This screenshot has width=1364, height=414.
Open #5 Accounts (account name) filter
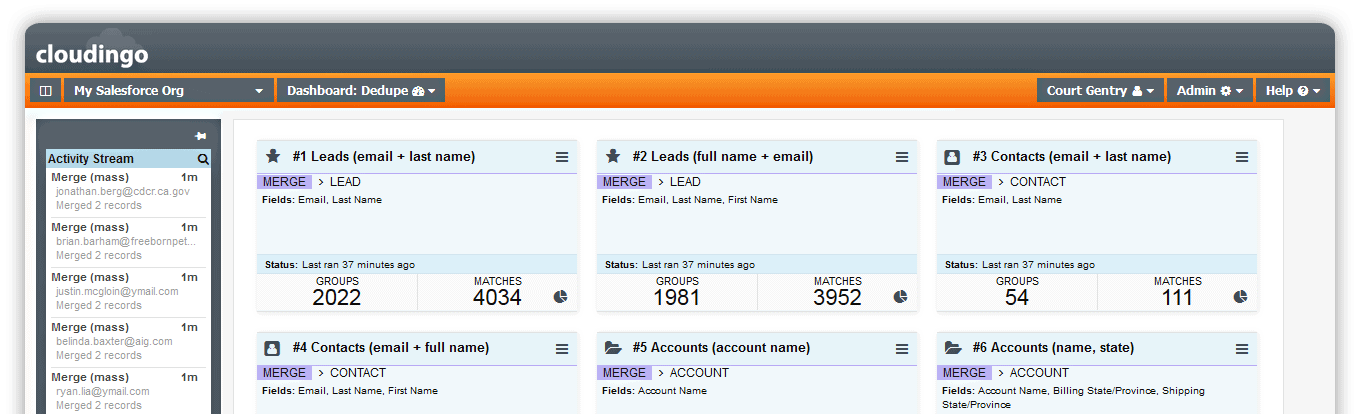[724, 348]
